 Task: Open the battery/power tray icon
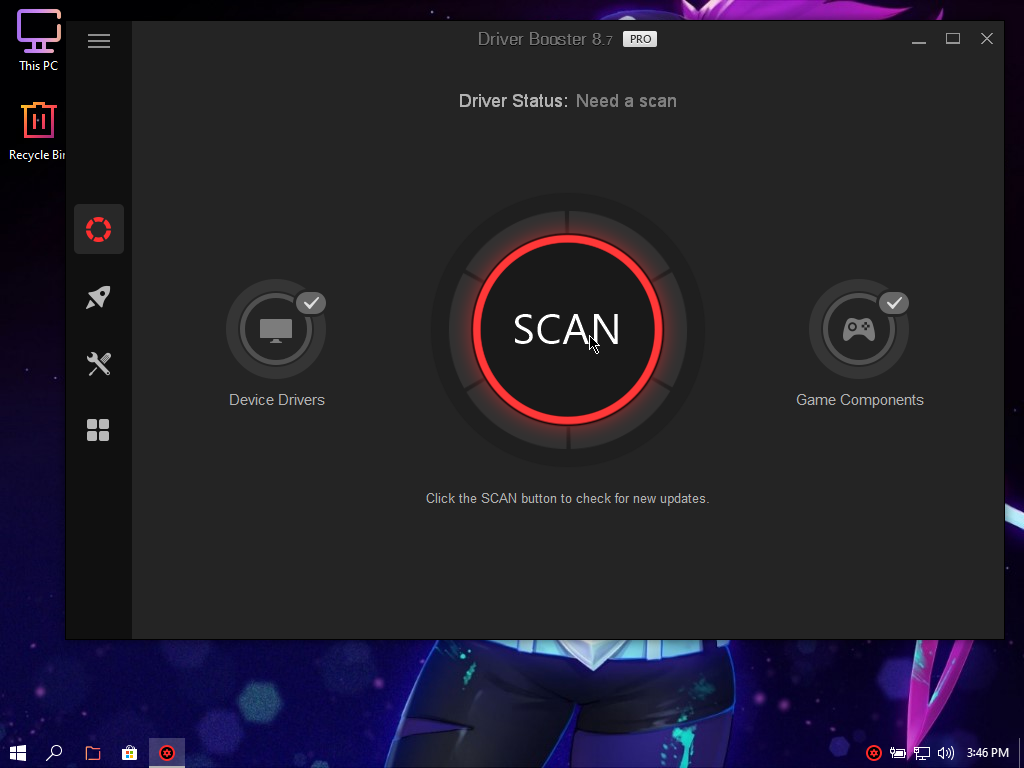897,753
